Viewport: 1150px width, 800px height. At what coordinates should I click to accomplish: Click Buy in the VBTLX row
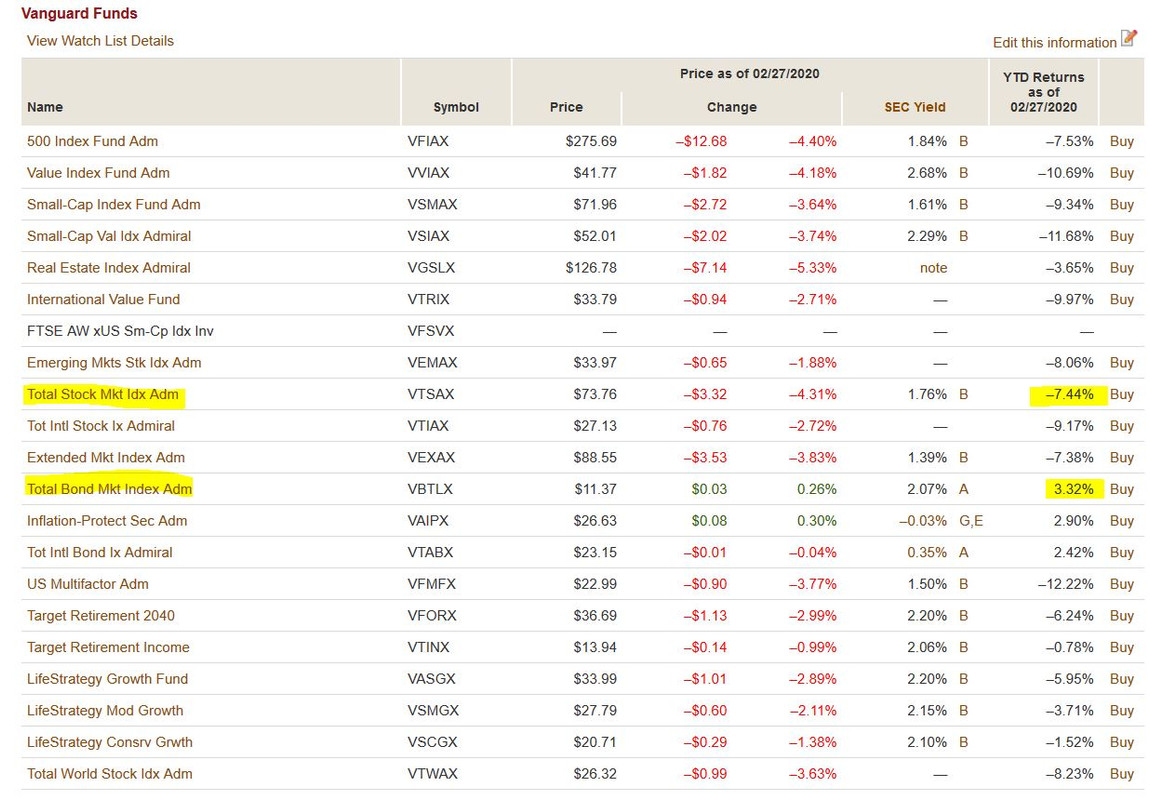(x=1121, y=488)
